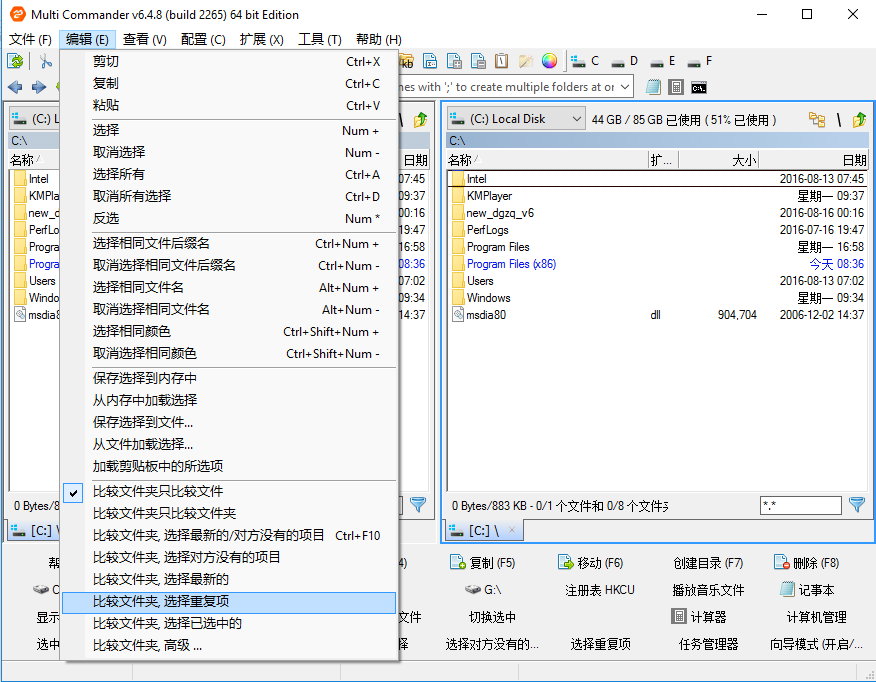Image resolution: width=876 pixels, height=682 pixels.
Task: Click the 计算器 button
Action: tap(698, 617)
